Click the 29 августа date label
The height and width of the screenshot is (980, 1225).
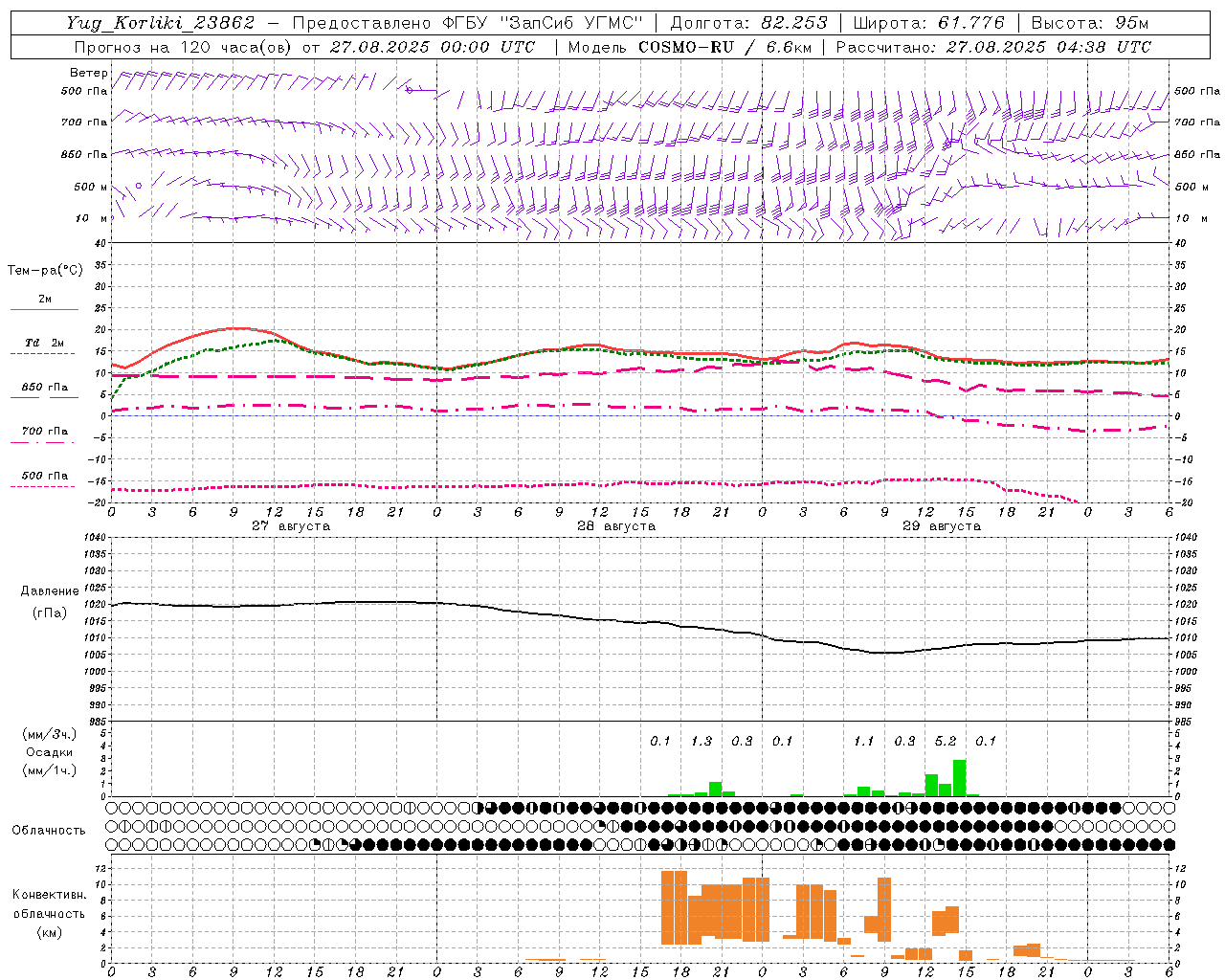[x=942, y=526]
